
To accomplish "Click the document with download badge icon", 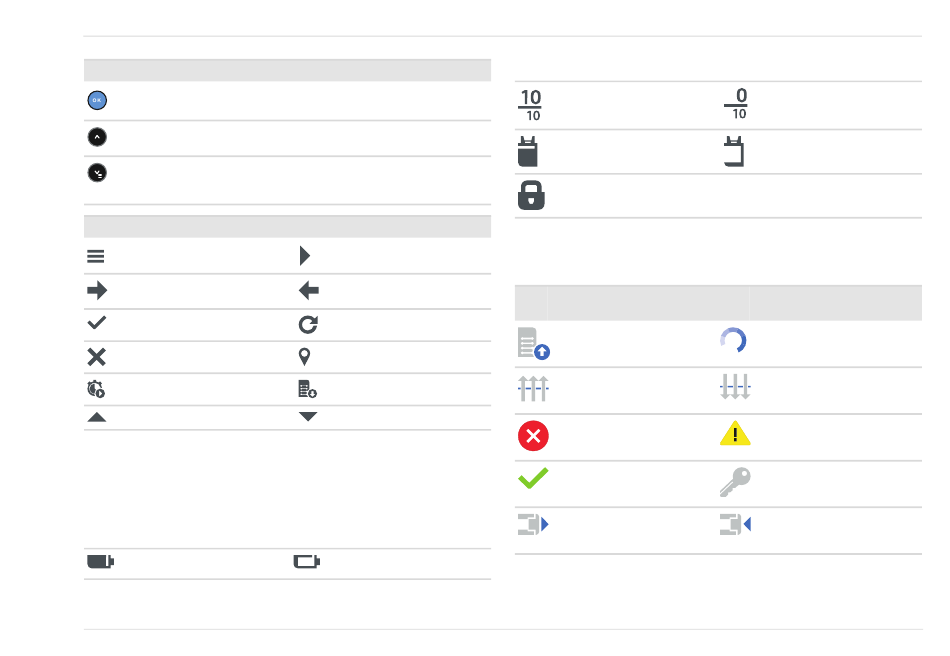I will [307, 389].
